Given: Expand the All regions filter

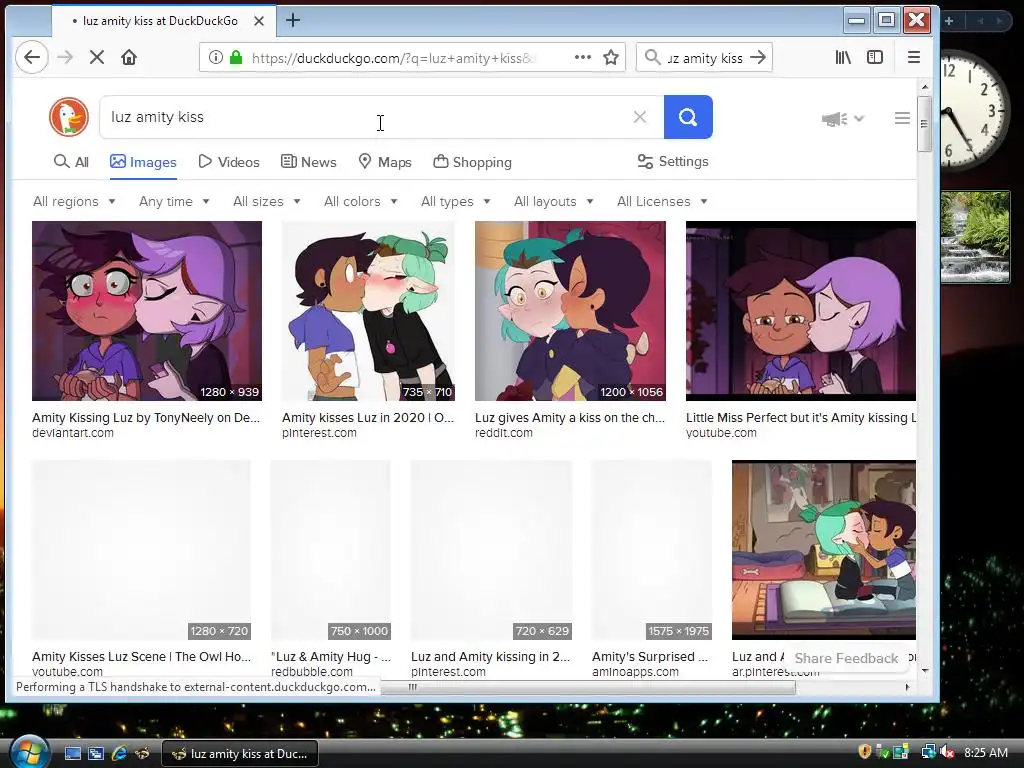Looking at the screenshot, I should [x=74, y=201].
